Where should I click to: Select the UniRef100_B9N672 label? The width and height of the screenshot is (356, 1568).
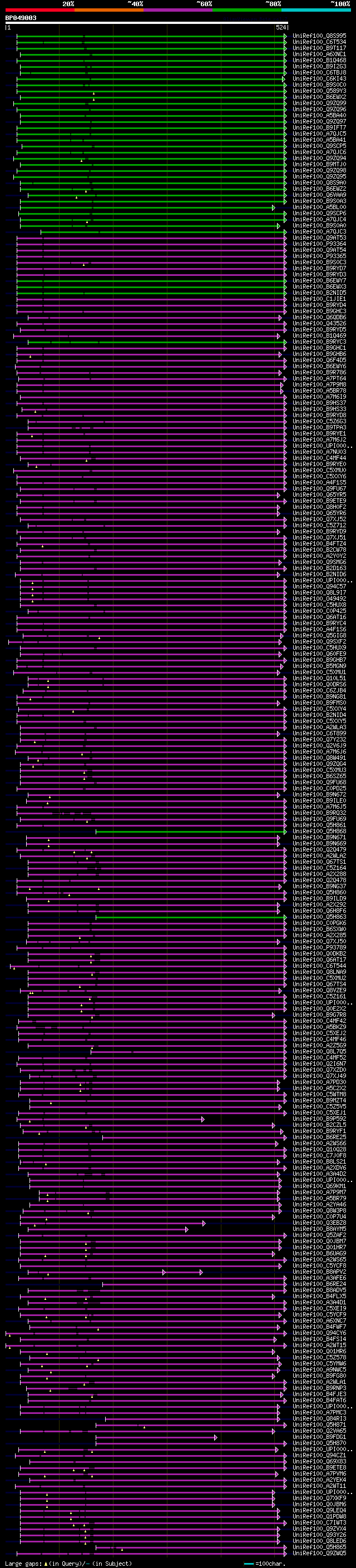[x=319, y=794]
